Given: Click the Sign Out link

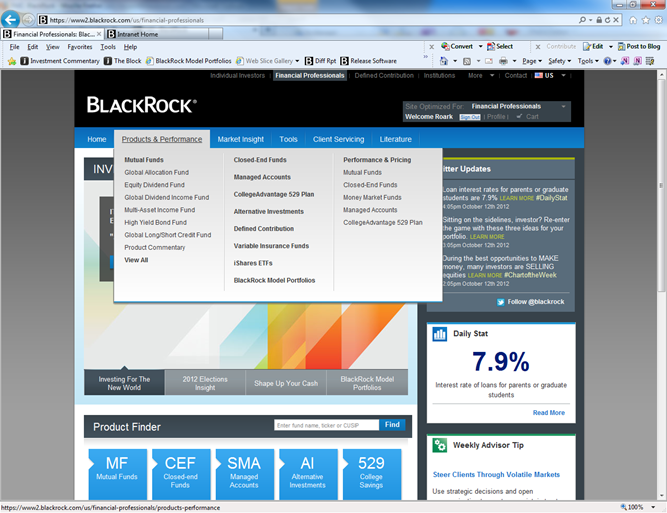Looking at the screenshot, I should click(470, 117).
